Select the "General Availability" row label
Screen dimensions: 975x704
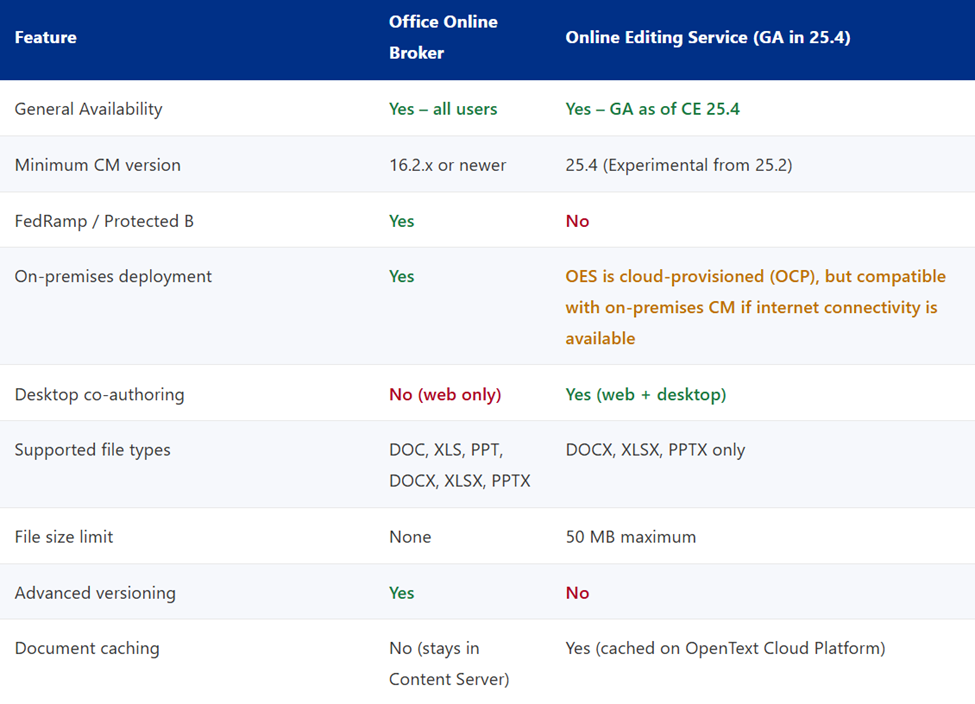[x=88, y=109]
